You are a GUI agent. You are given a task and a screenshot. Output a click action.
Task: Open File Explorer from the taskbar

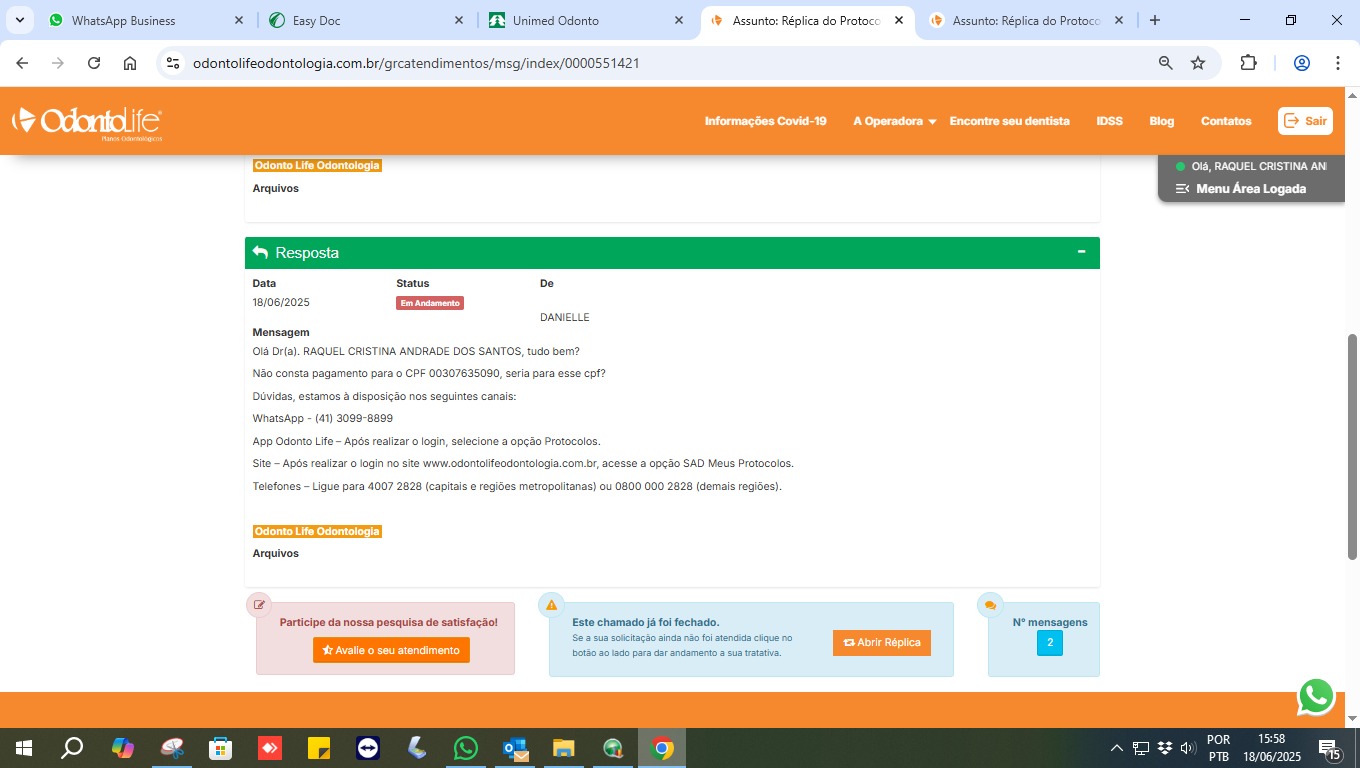point(564,748)
